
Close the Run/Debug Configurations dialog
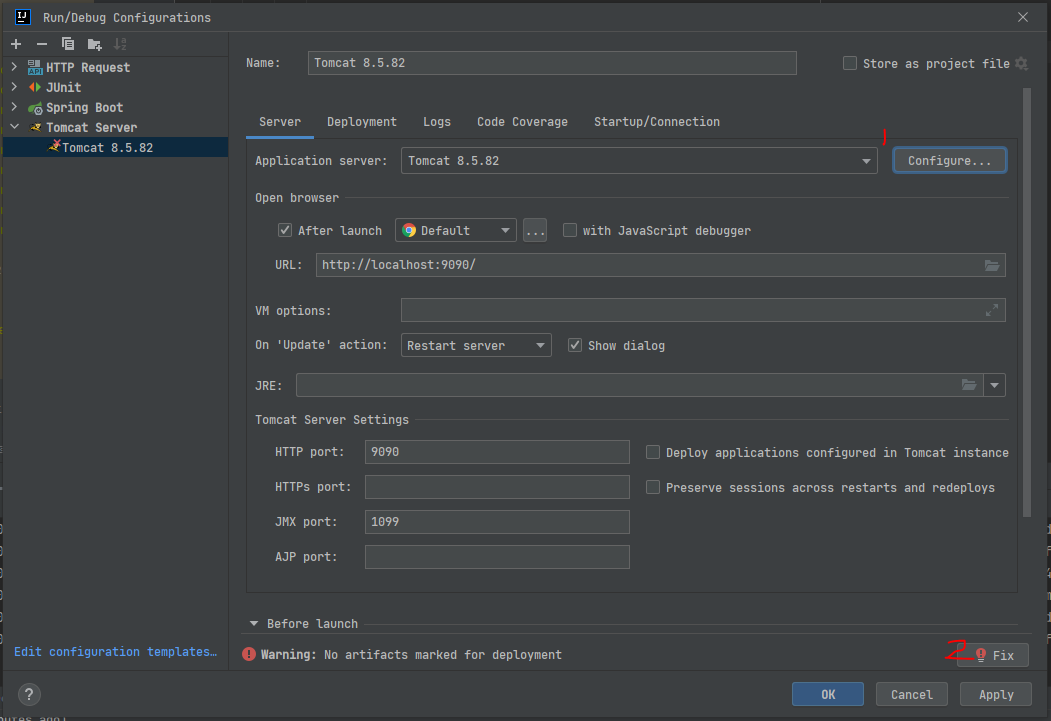pyautogui.click(x=1023, y=17)
